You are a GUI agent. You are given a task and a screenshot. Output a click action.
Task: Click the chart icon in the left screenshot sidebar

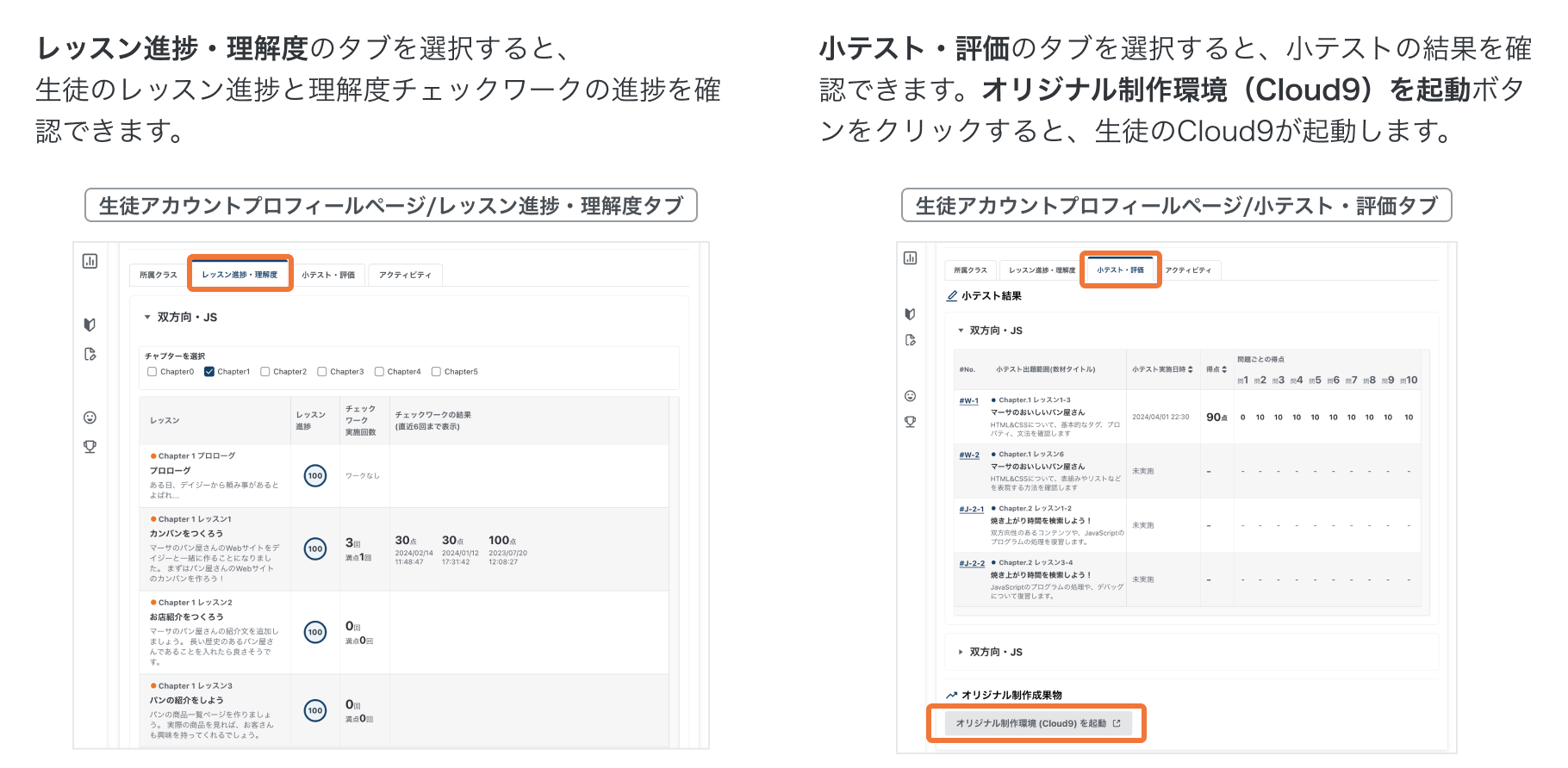[x=90, y=262]
